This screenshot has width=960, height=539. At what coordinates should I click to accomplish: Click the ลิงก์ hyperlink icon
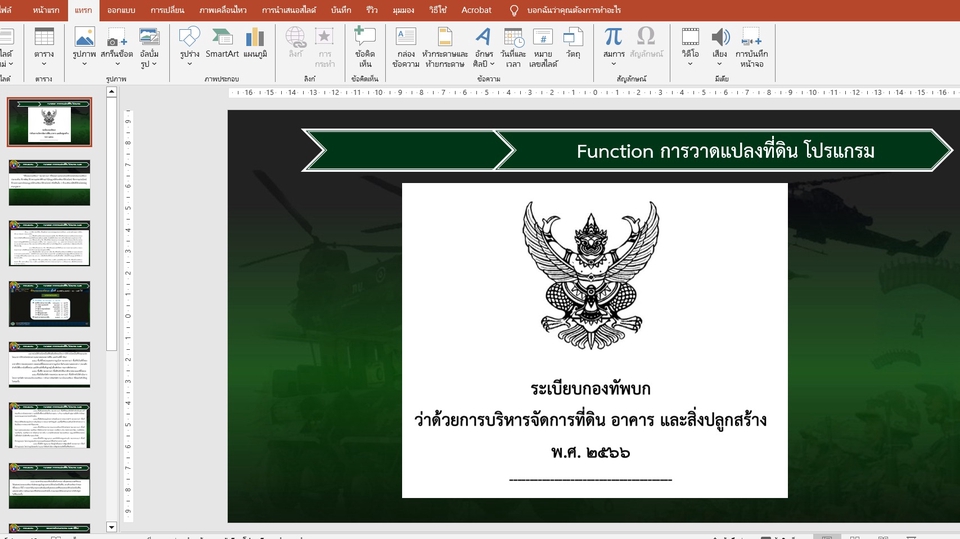[296, 38]
